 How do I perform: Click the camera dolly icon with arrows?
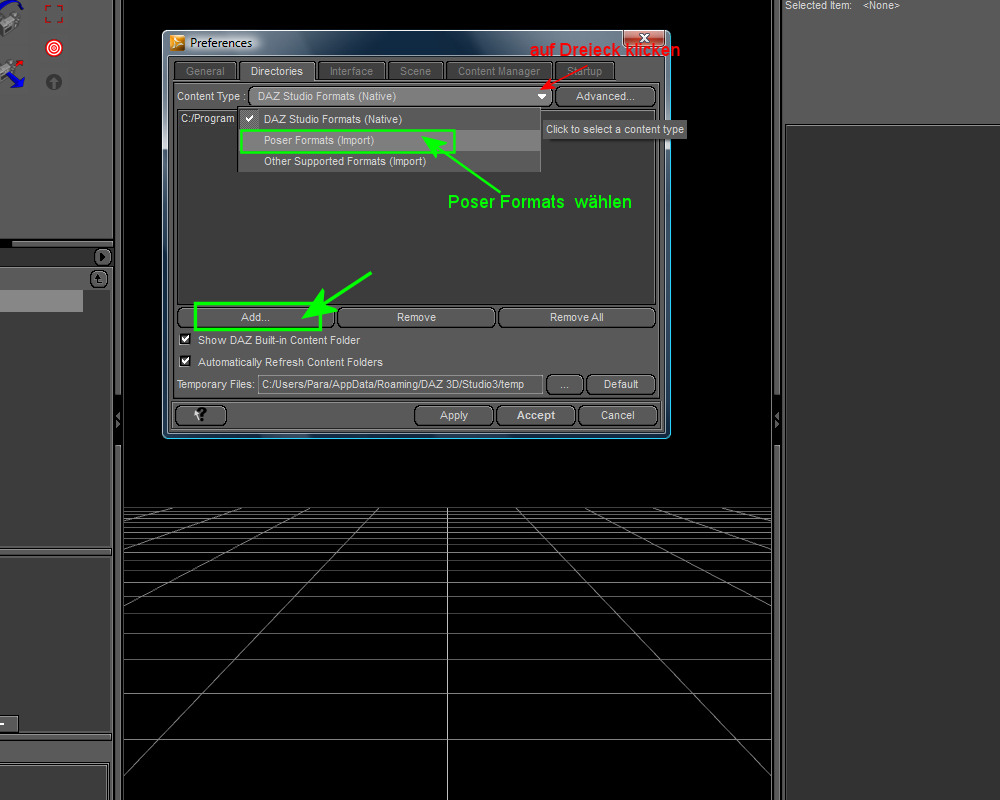pos(12,73)
